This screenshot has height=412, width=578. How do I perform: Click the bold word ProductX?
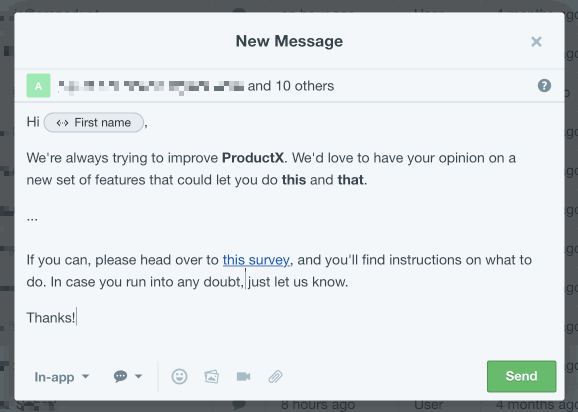coord(253,158)
